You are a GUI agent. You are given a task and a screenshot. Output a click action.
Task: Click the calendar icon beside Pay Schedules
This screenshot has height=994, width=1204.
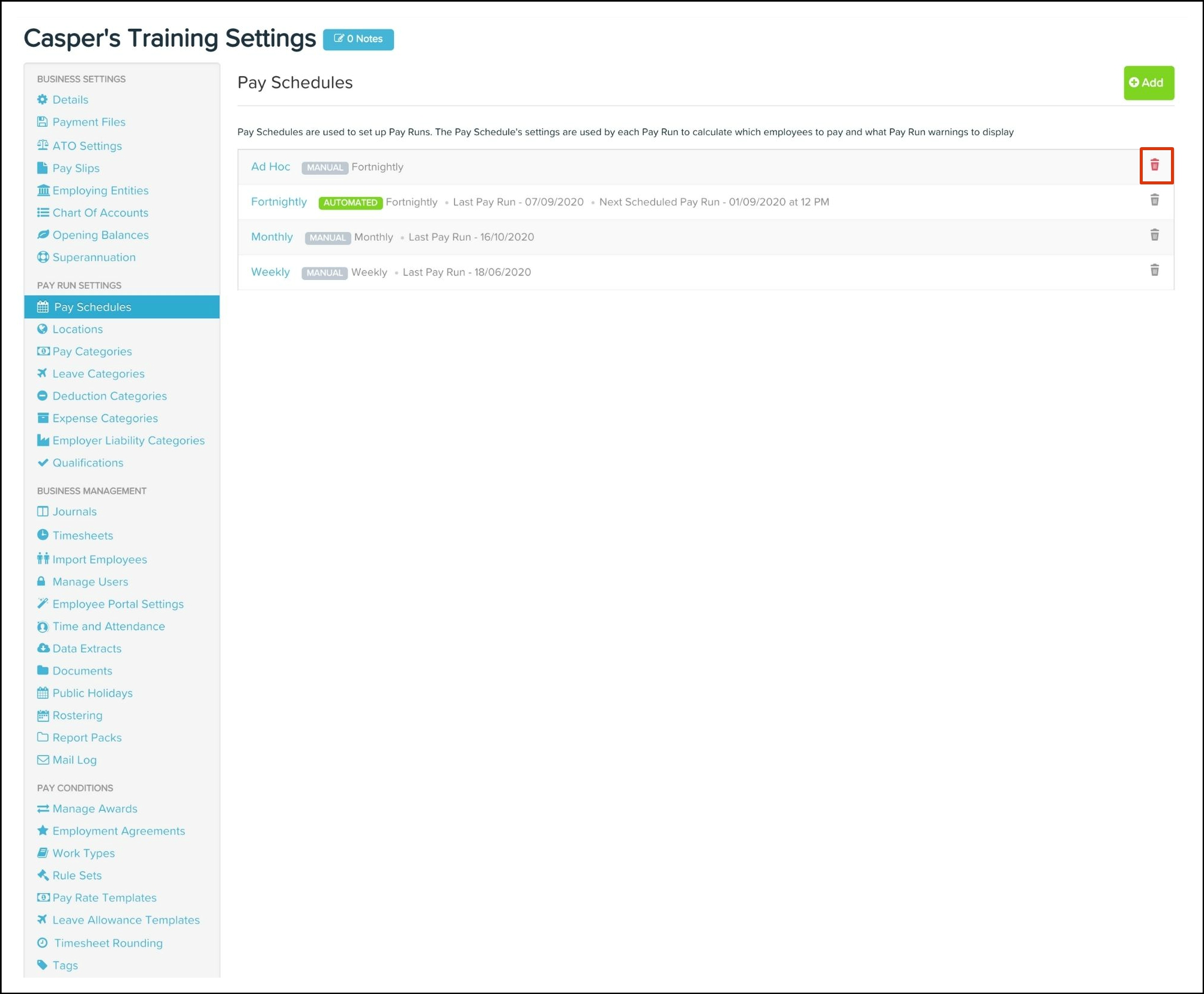tap(43, 307)
